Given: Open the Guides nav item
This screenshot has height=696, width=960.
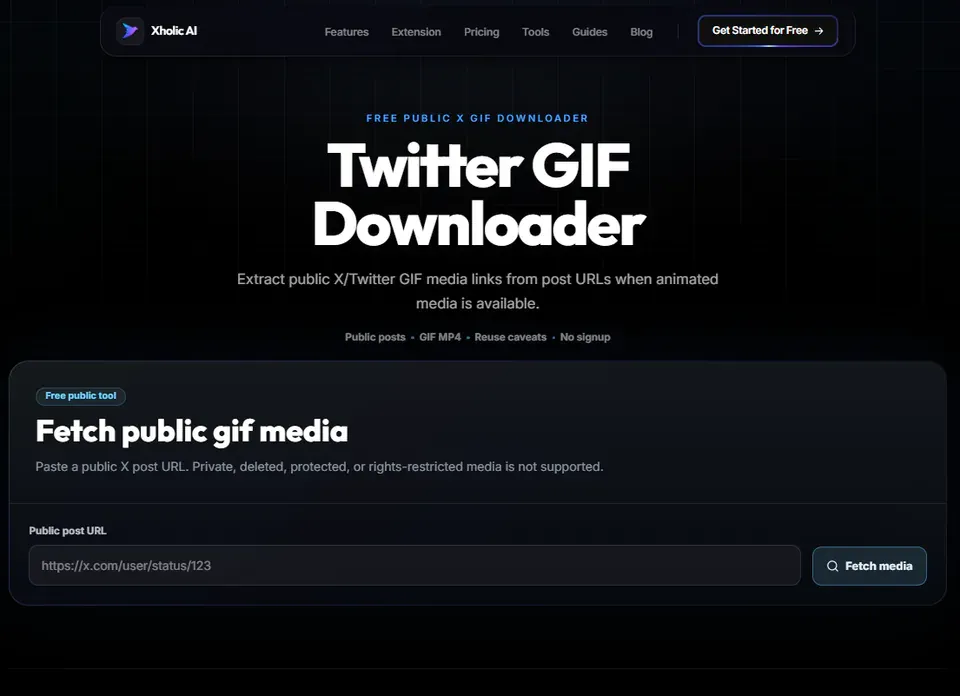Looking at the screenshot, I should (x=590, y=32).
